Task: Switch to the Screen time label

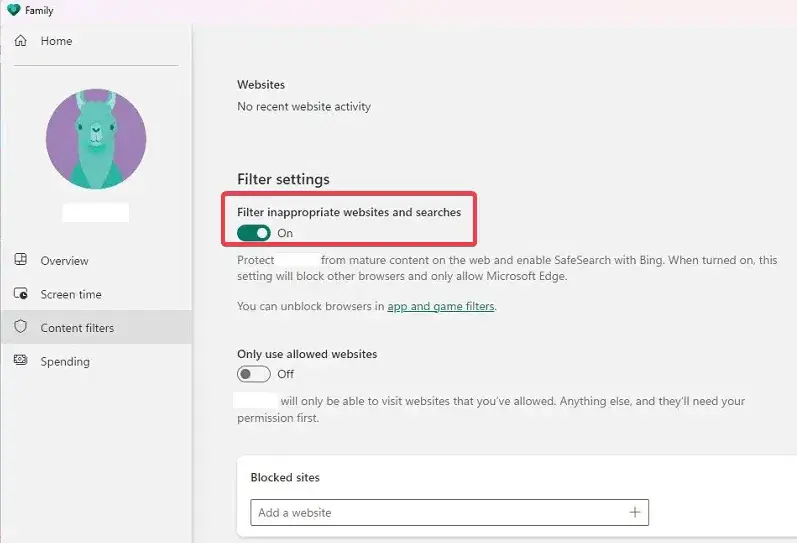Action: pos(71,294)
